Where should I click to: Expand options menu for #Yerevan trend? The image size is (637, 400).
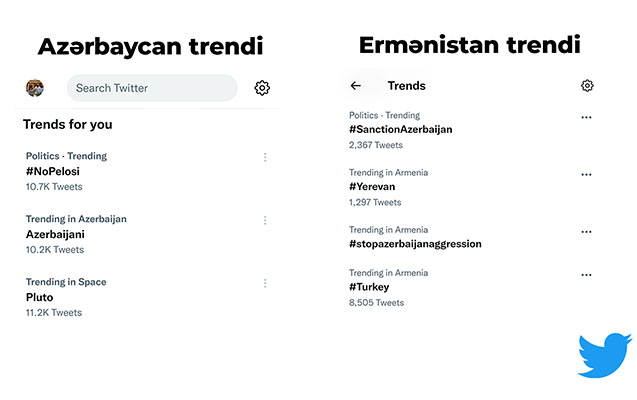(586, 174)
